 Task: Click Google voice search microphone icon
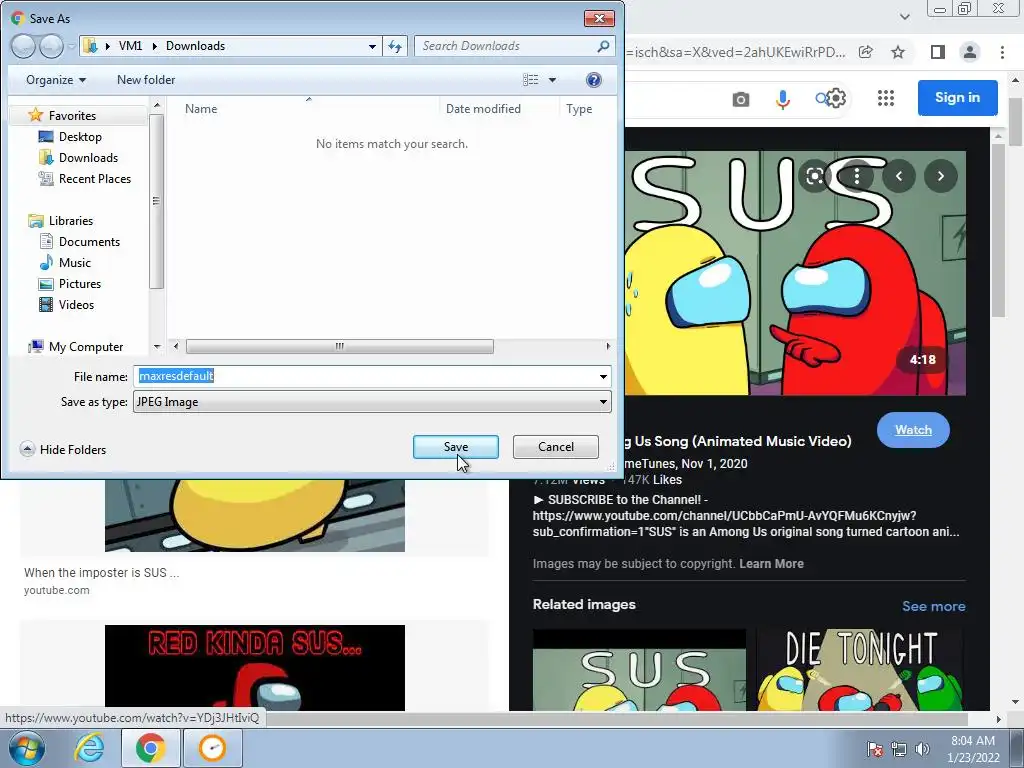point(782,99)
